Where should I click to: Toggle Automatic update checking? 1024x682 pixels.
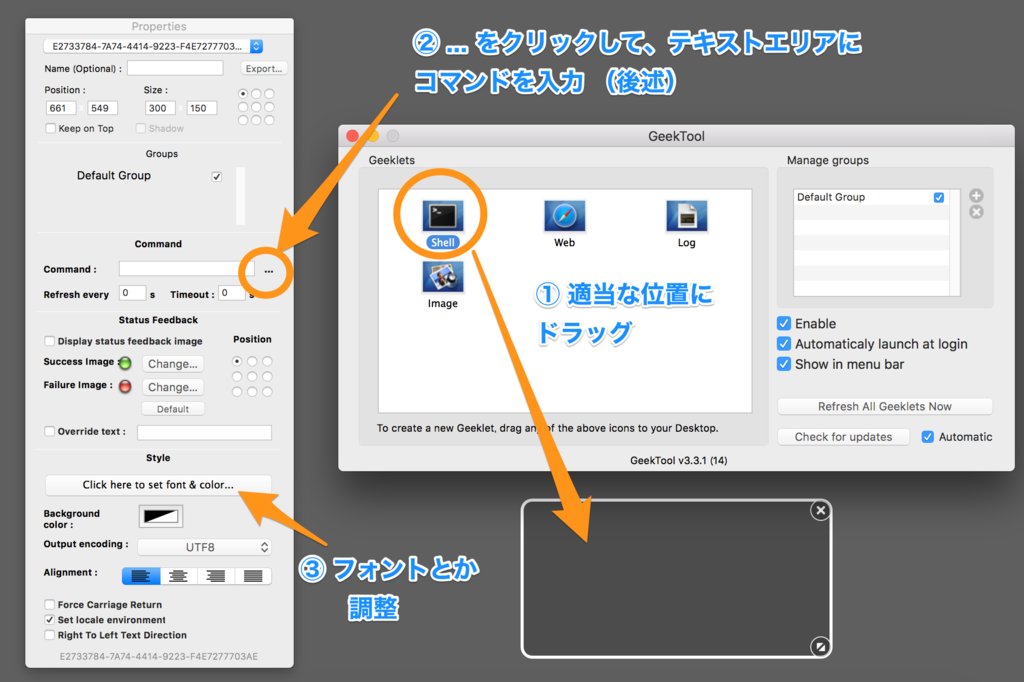[x=927, y=437]
